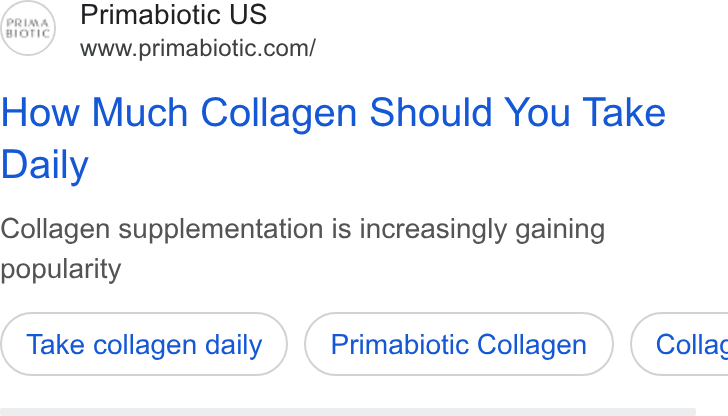Tap the 'Take collagen daily' chip
The height and width of the screenshot is (416, 728).
coord(144,344)
